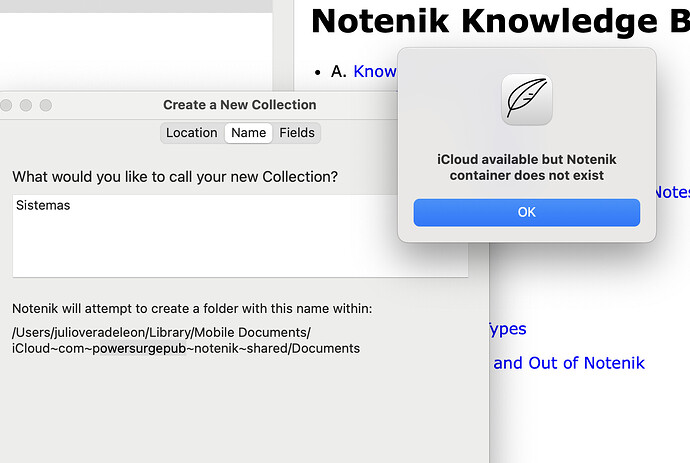
Task: Close the Create a New Collection window
Action: point(6,105)
